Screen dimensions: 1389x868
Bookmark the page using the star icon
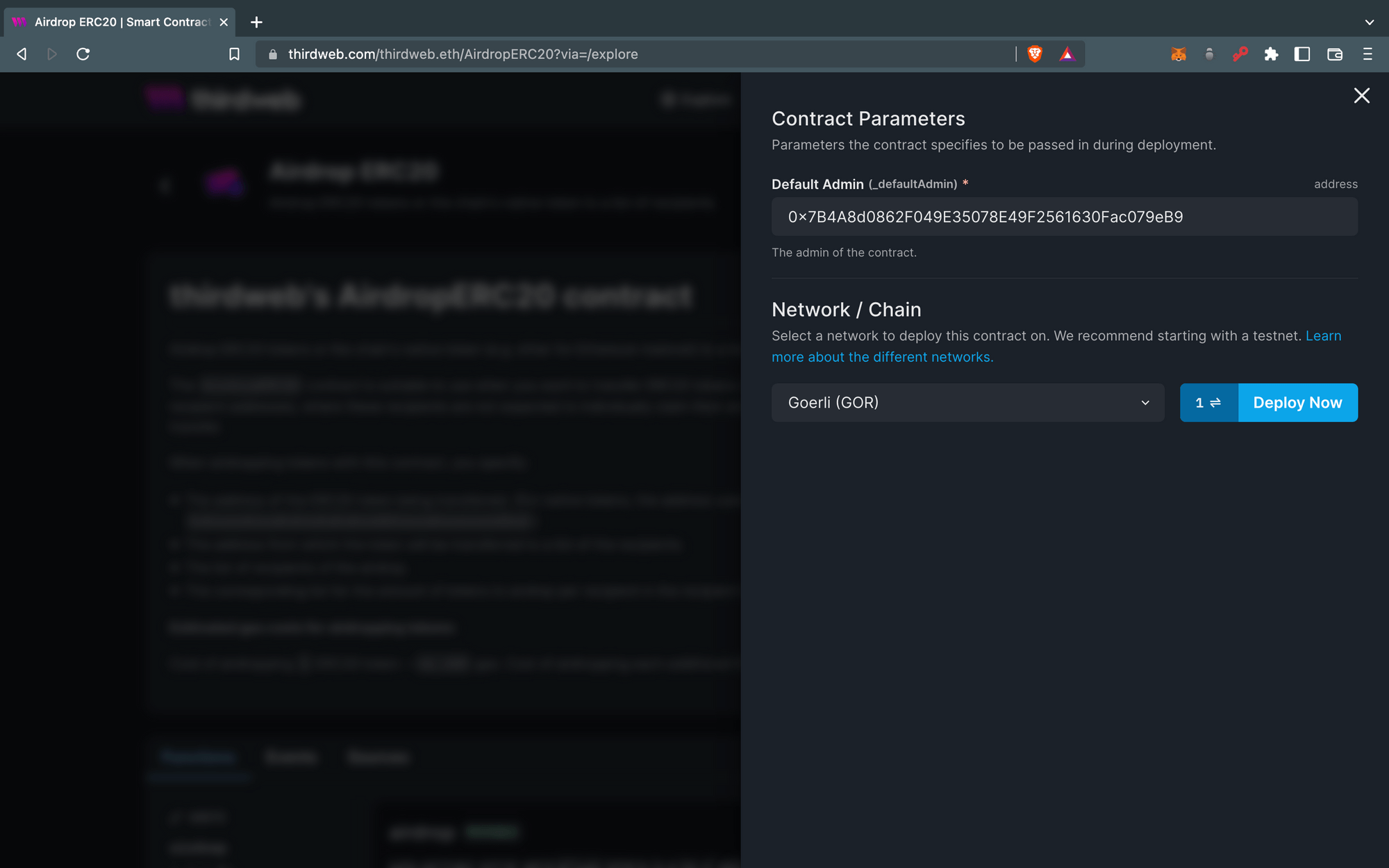point(234,54)
